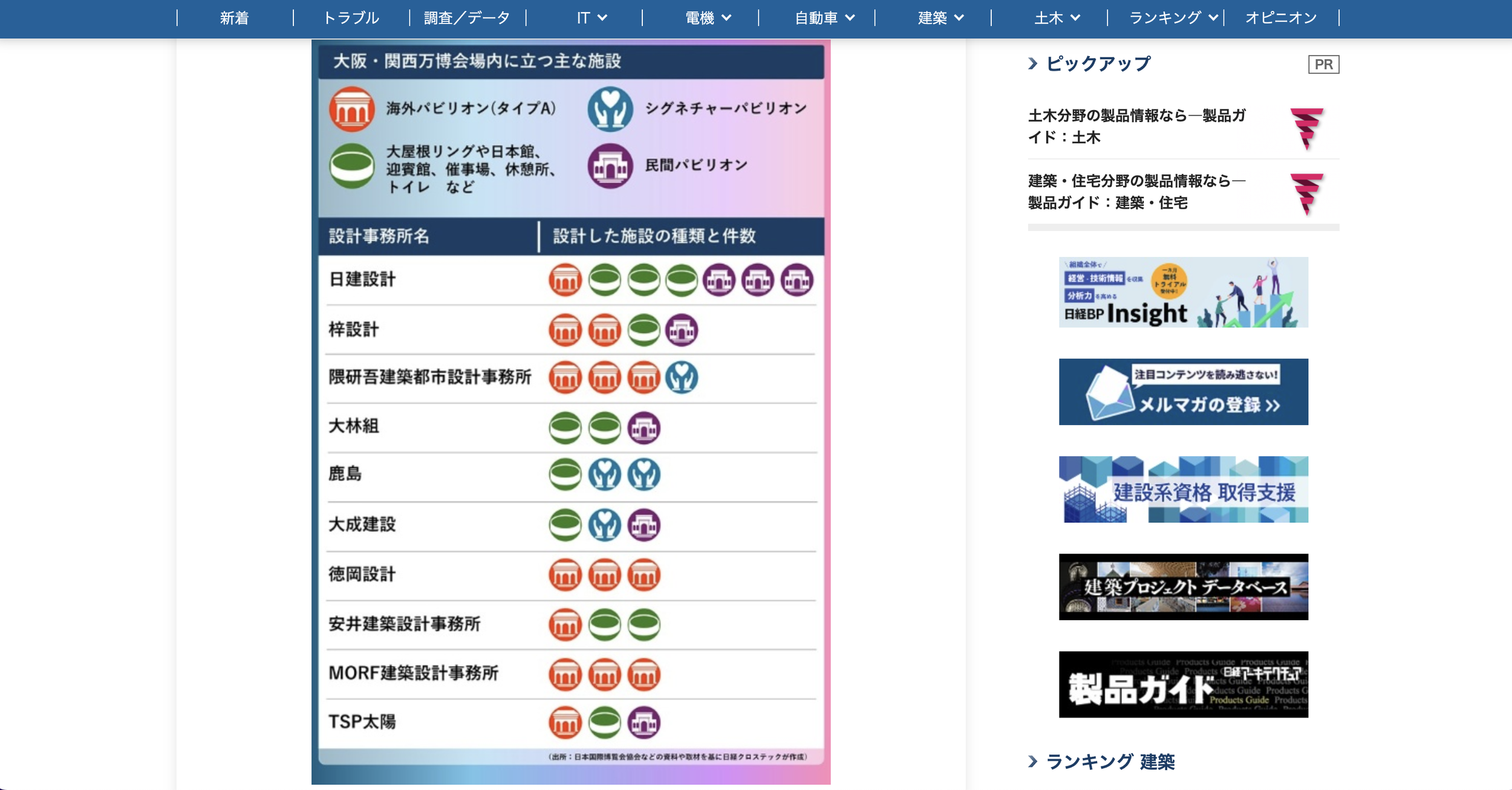
Task: Expand the ランキング dropdown menu
Action: pos(1173,18)
